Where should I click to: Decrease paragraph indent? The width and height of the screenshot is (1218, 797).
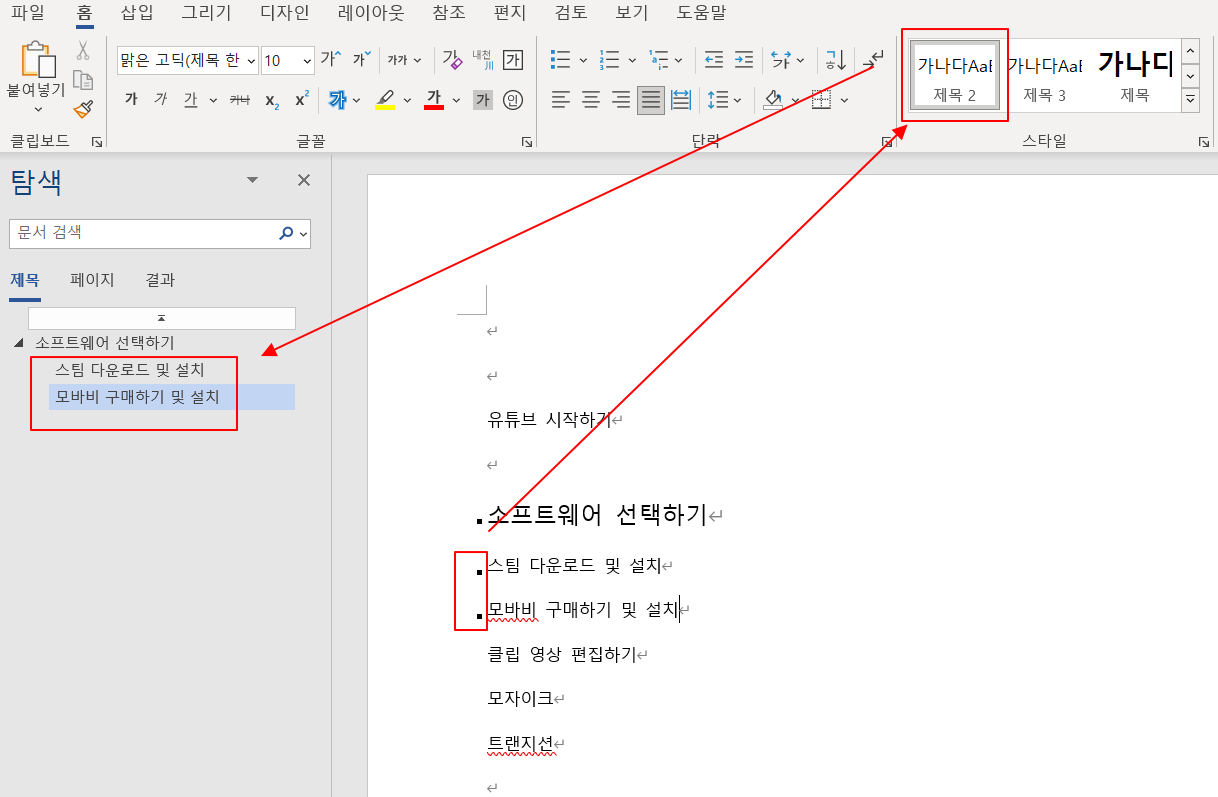(714, 60)
